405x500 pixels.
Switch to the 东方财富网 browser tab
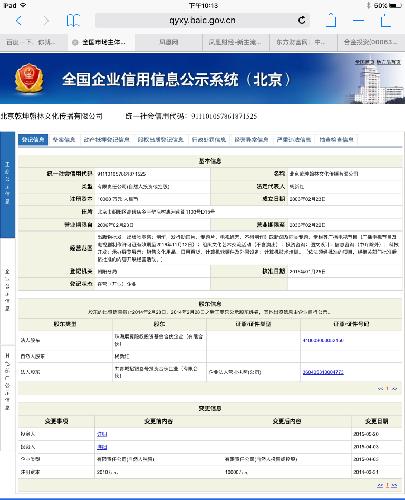[x=303, y=42]
